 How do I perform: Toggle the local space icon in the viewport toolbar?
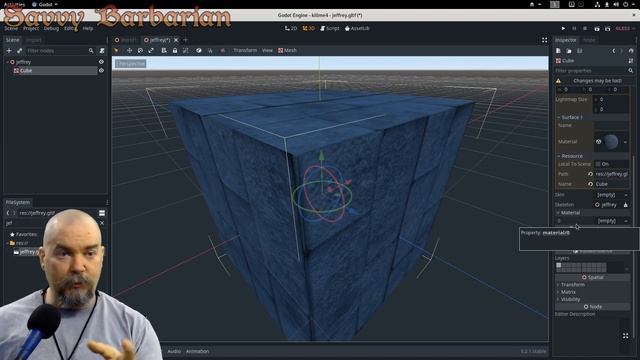tap(199, 50)
